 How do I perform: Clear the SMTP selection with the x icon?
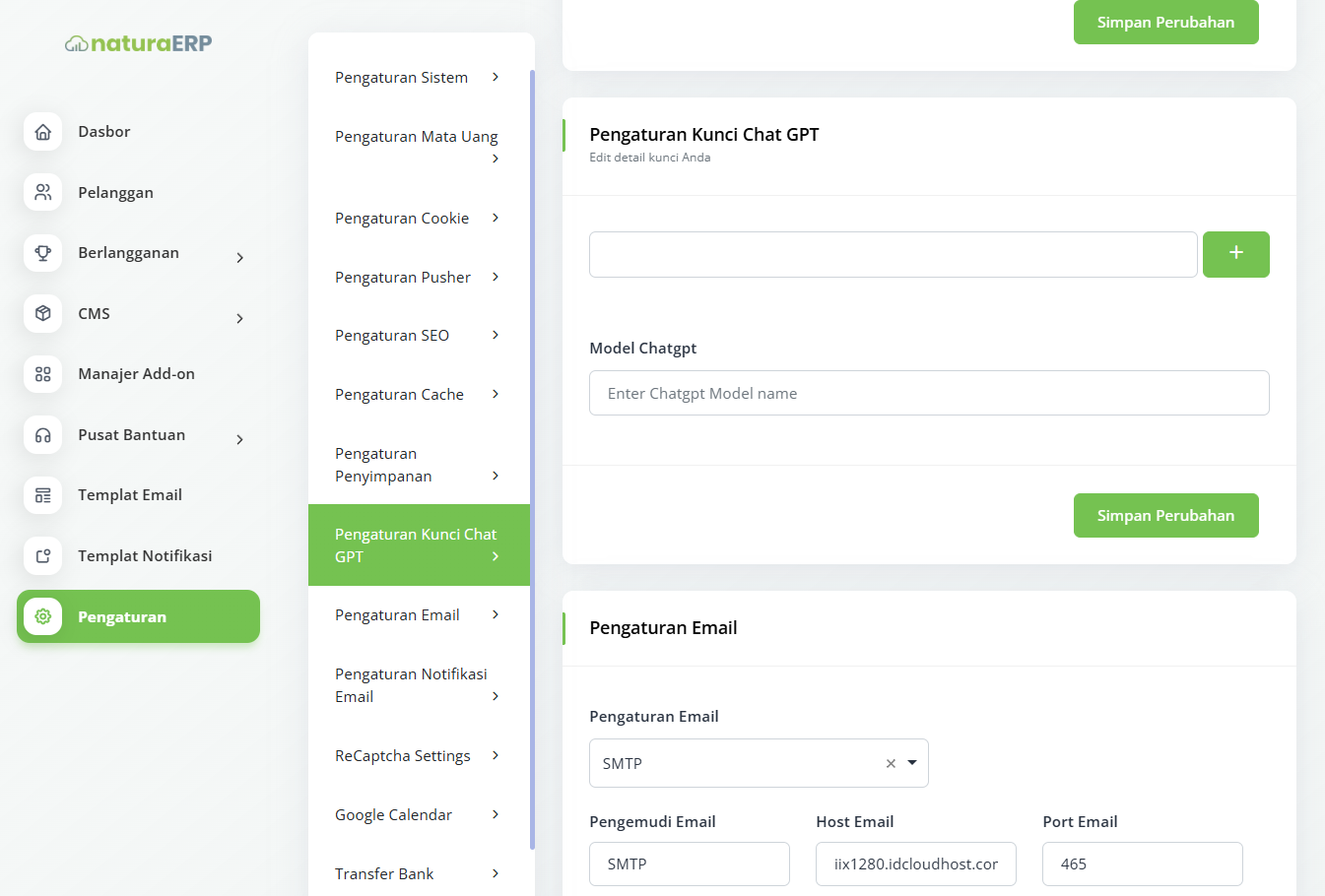tap(891, 763)
